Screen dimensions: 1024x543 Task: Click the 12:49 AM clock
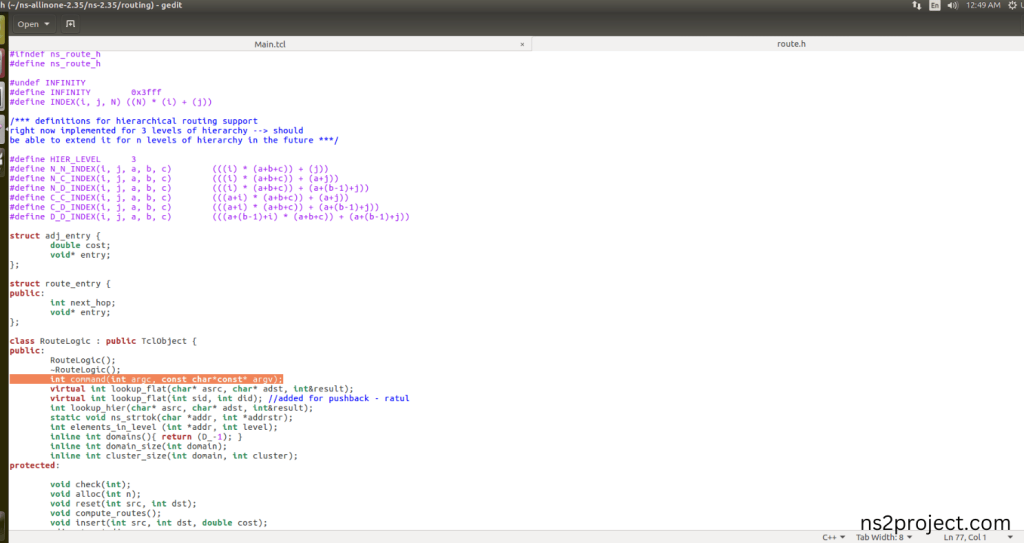[983, 5]
